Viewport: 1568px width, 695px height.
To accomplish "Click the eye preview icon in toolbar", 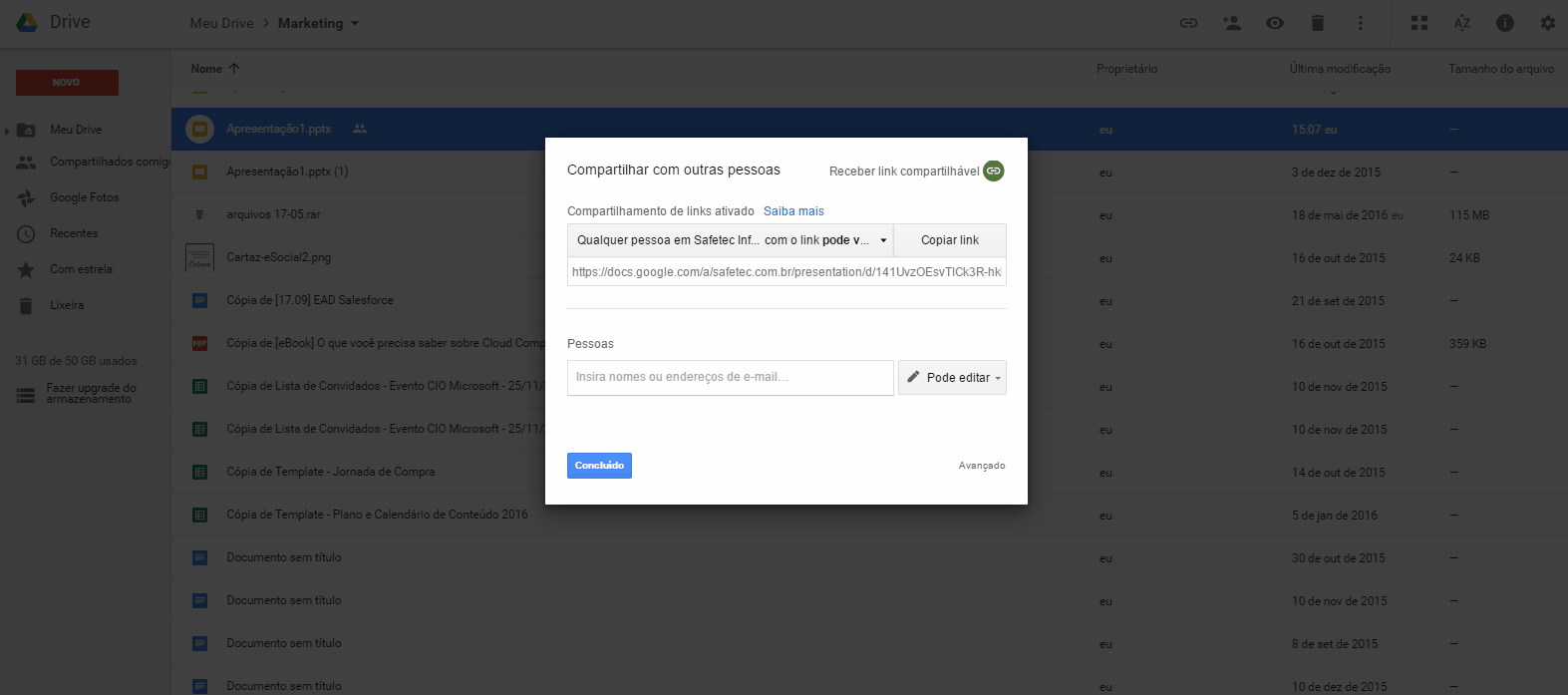I will [x=1275, y=23].
